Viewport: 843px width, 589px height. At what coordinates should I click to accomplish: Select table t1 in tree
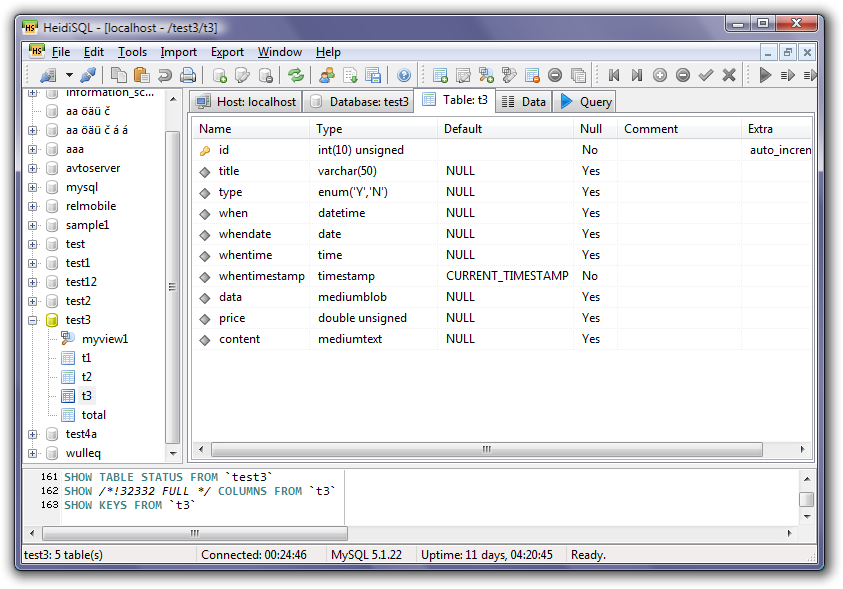coord(86,358)
